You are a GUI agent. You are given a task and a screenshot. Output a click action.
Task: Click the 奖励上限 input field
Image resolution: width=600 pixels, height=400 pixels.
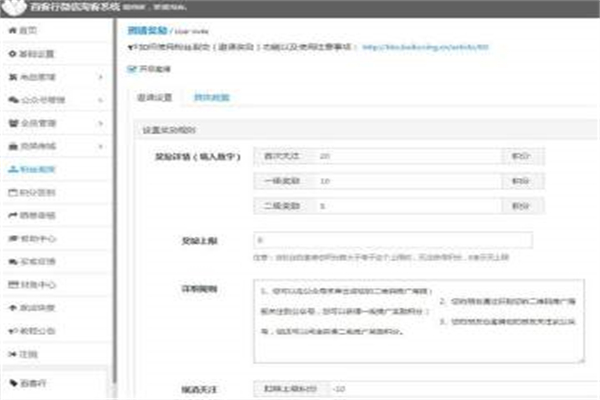(x=393, y=240)
